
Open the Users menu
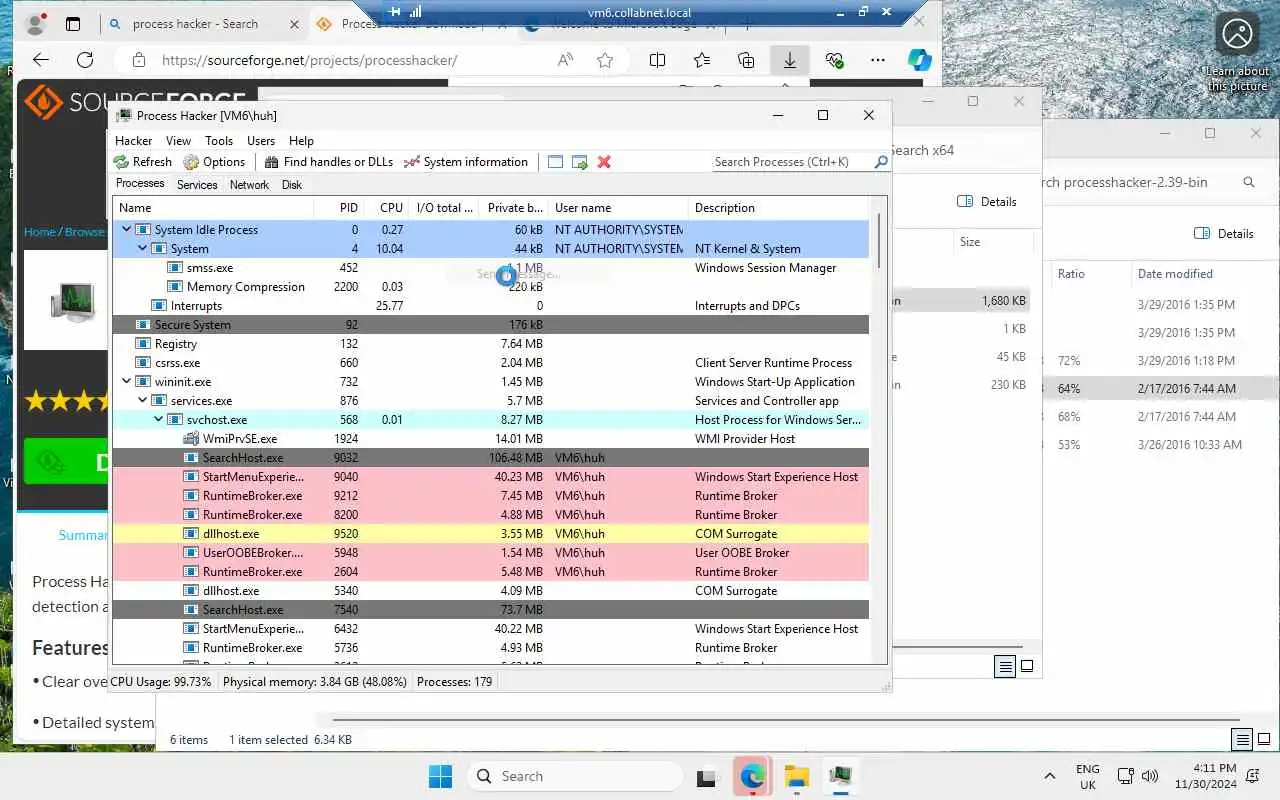click(261, 141)
